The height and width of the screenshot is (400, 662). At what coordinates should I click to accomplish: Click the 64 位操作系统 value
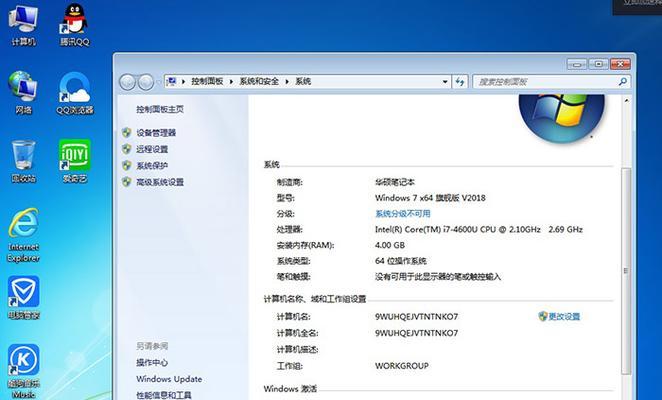click(401, 261)
